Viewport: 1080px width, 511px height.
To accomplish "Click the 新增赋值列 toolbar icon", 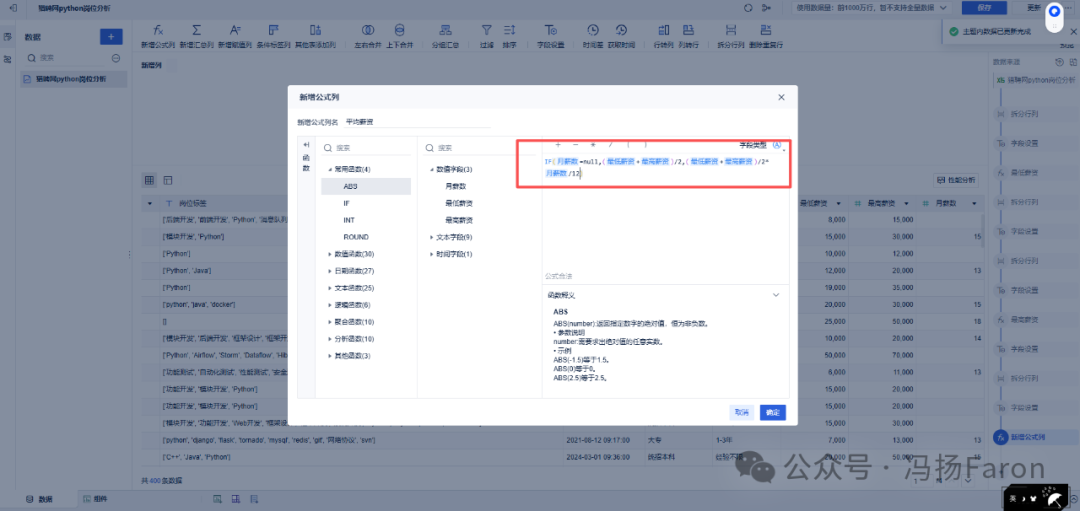I will 235,30.
